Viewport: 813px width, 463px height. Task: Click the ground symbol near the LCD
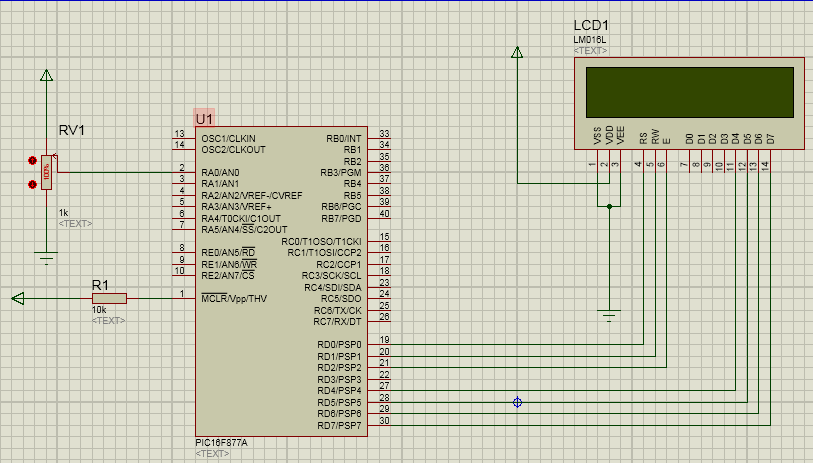[x=609, y=316]
